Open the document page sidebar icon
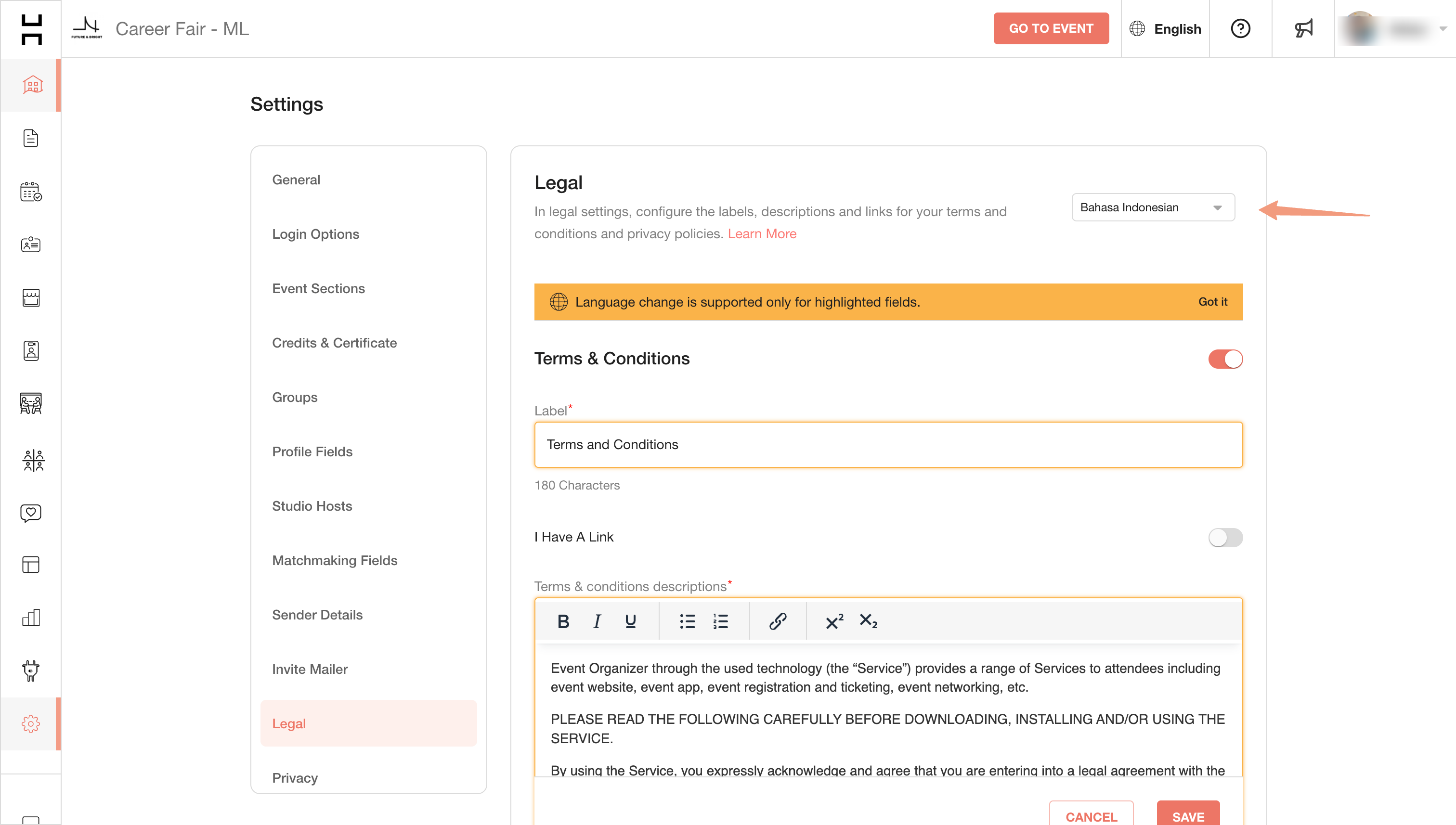Image resolution: width=1456 pixels, height=825 pixels. (x=31, y=138)
